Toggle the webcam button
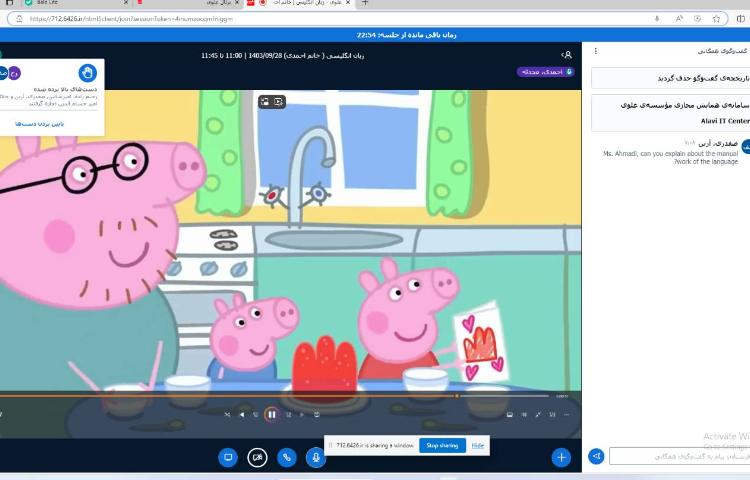Viewport: 750px width, 480px height. (x=258, y=457)
